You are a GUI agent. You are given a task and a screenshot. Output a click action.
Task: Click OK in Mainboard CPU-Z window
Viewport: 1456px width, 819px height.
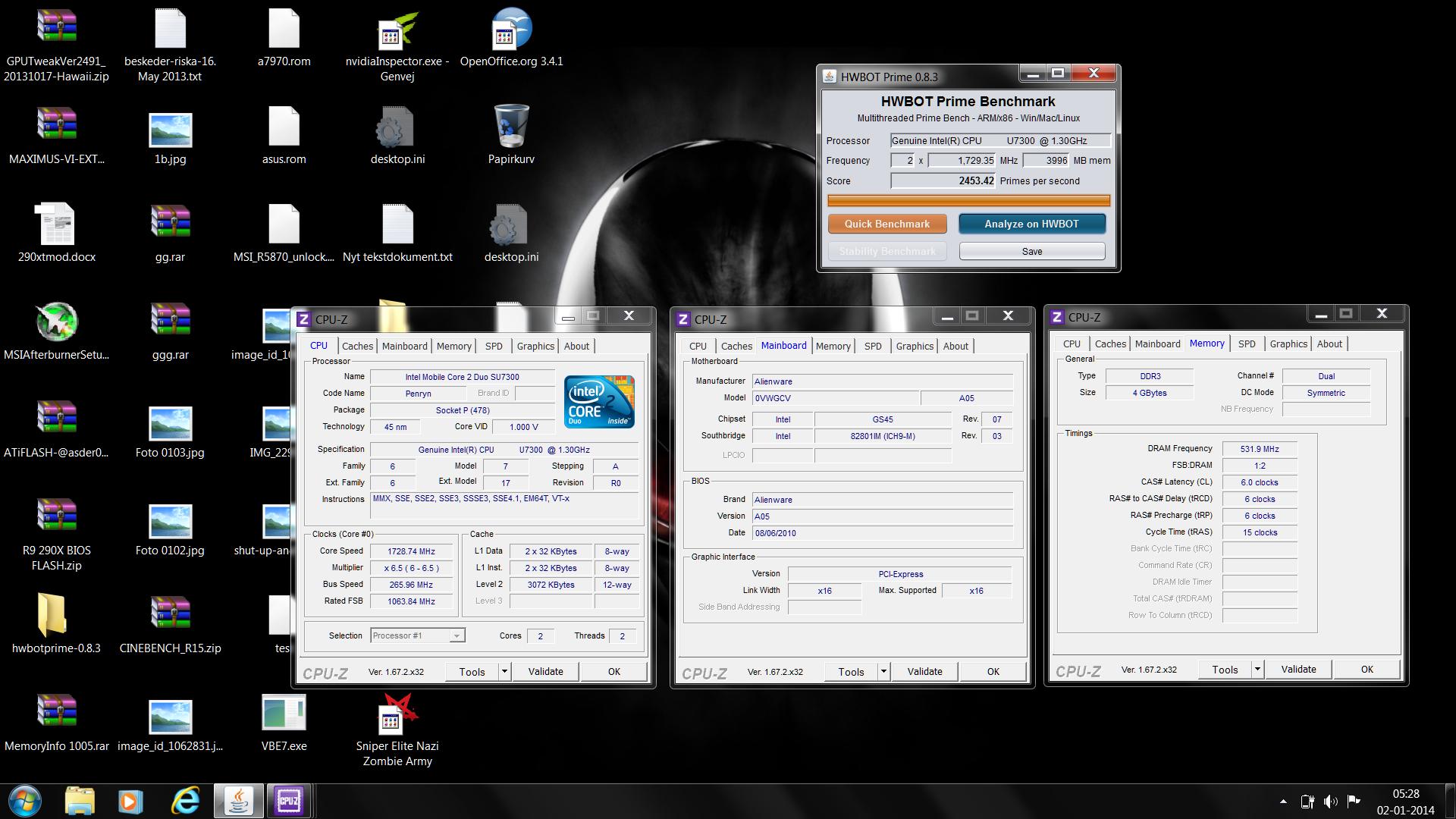[x=993, y=671]
